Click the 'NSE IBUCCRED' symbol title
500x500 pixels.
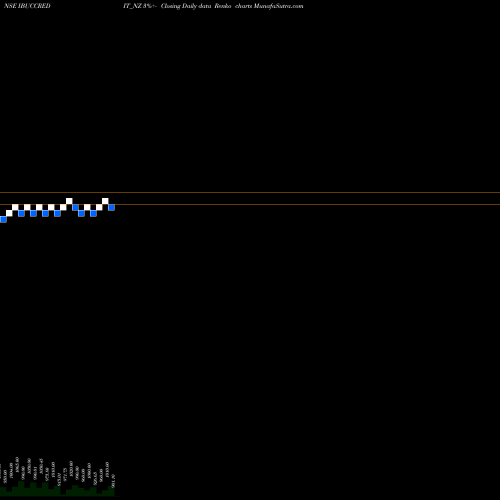pos(27,6)
